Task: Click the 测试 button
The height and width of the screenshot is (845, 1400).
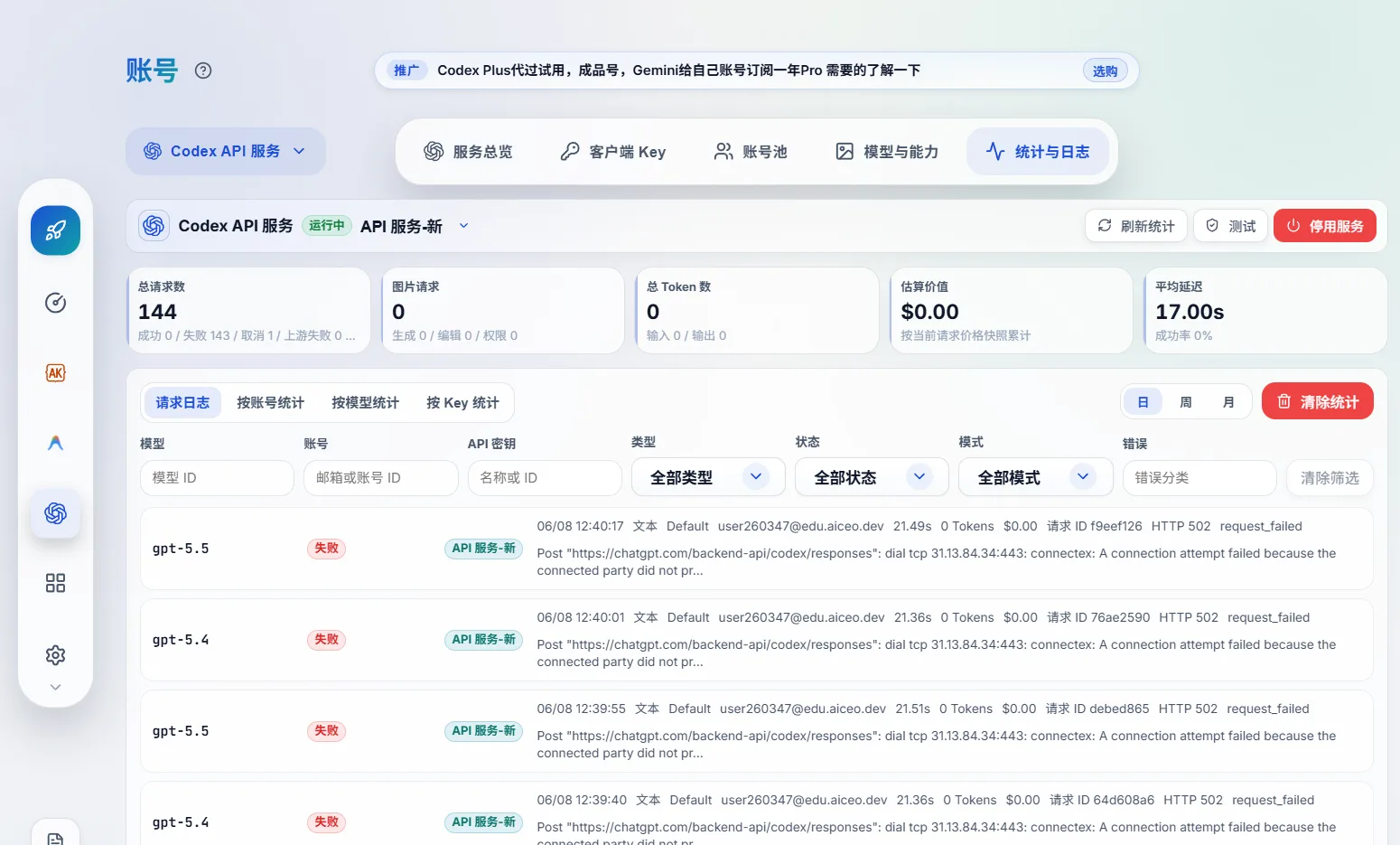Action: [x=1231, y=226]
